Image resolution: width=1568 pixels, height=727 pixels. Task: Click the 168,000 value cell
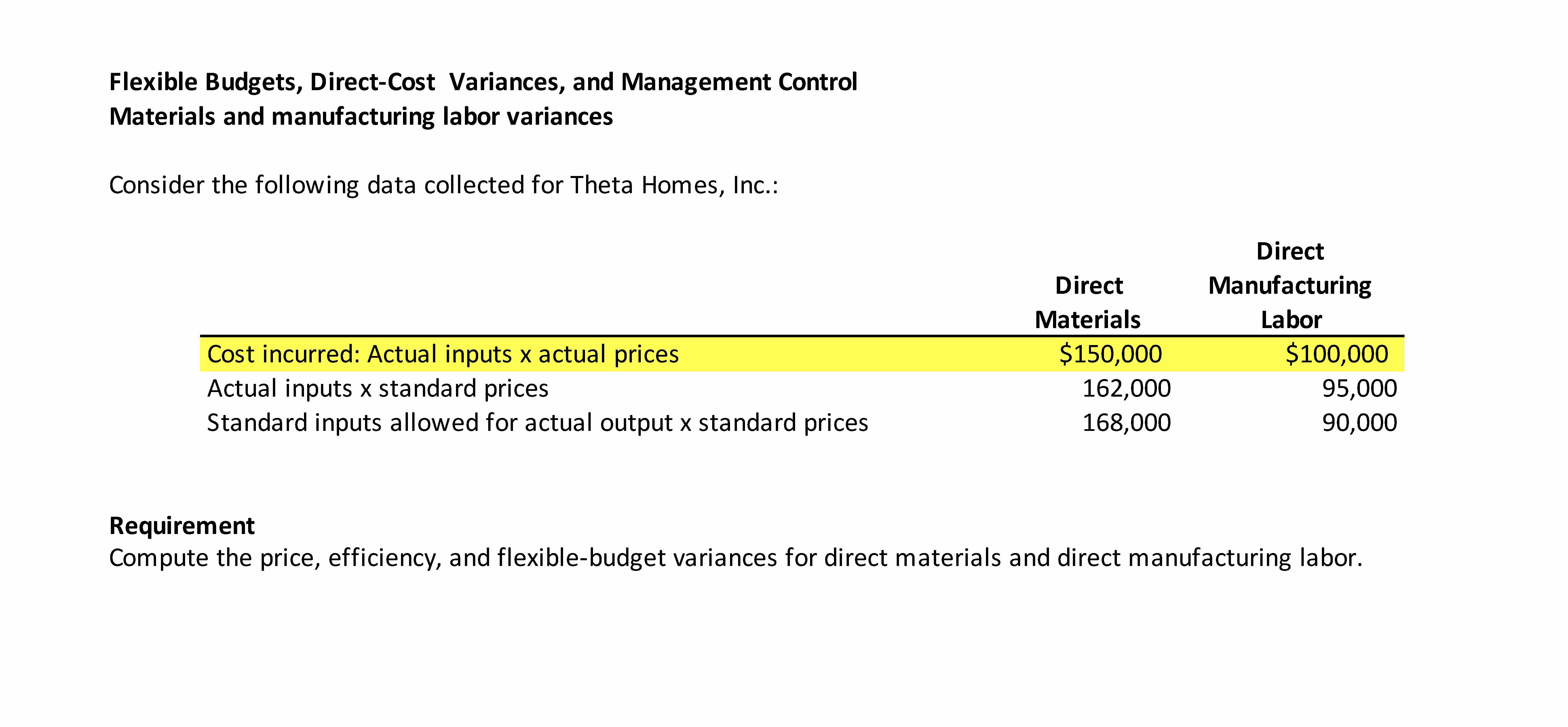1126,423
